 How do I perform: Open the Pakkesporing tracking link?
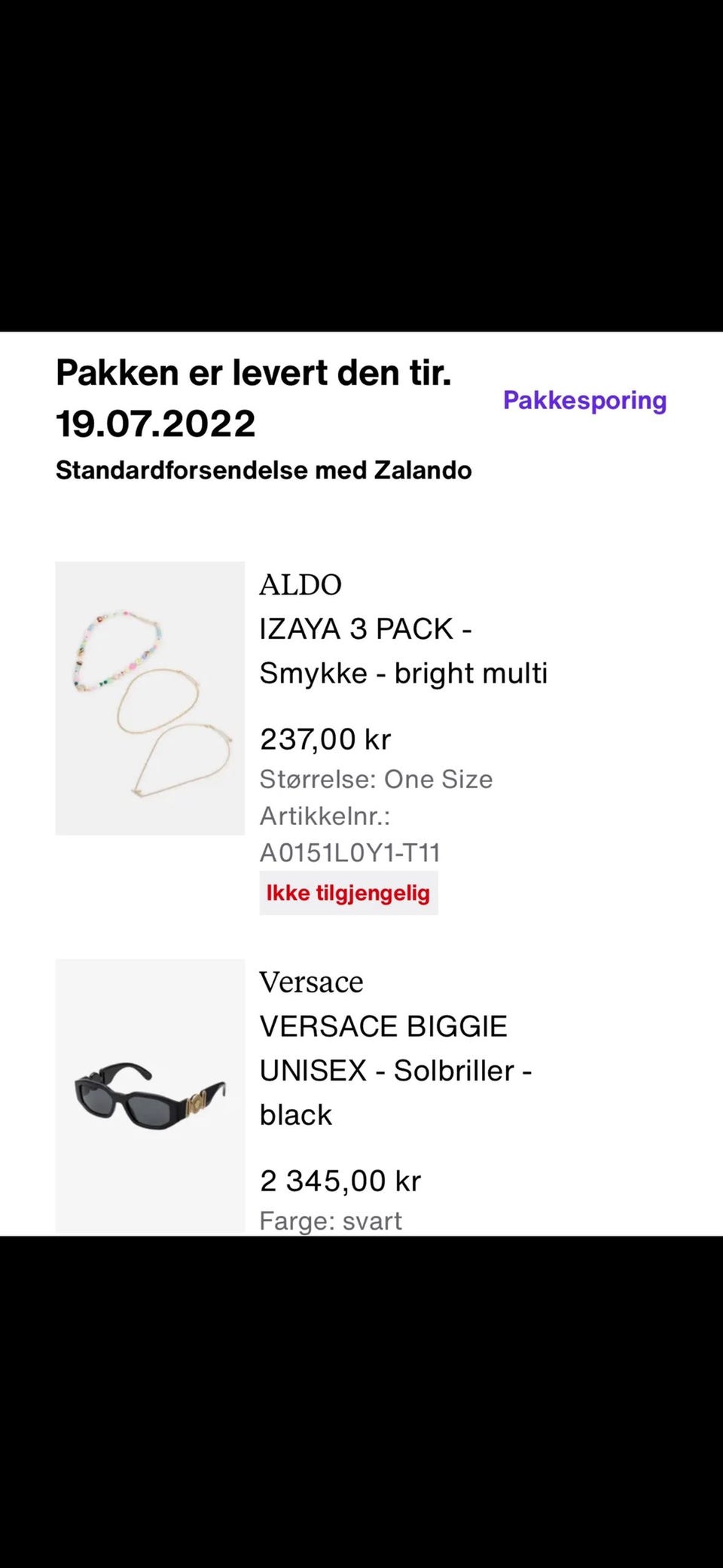584,400
